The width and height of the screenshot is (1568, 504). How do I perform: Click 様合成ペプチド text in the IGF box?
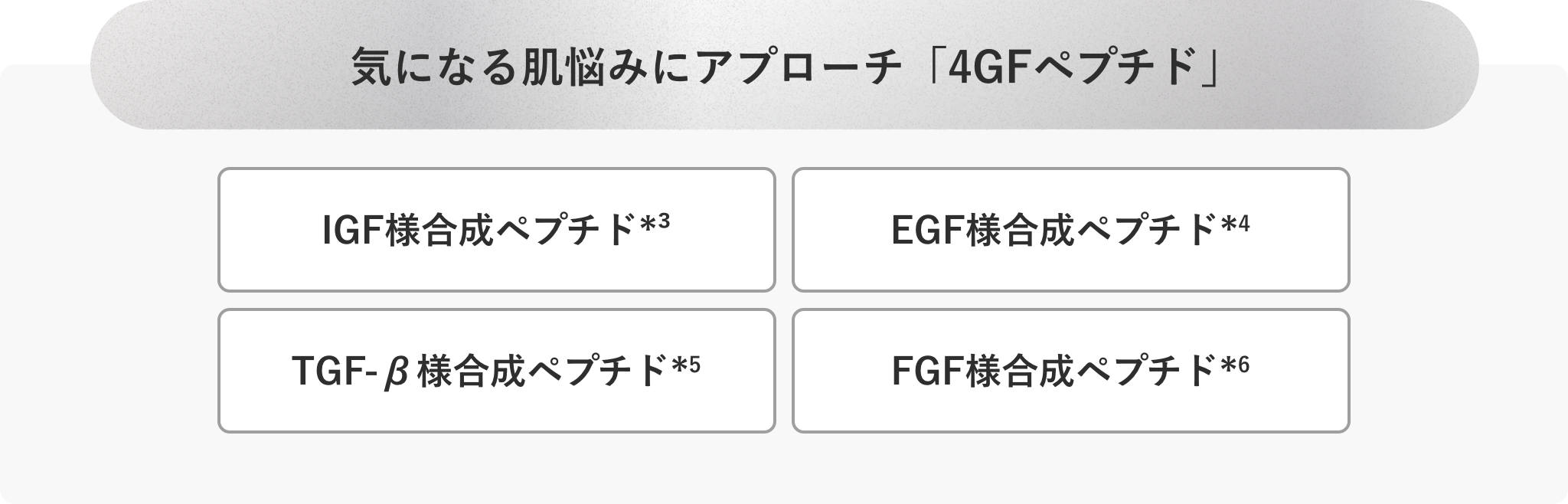pyautogui.click(x=512, y=231)
